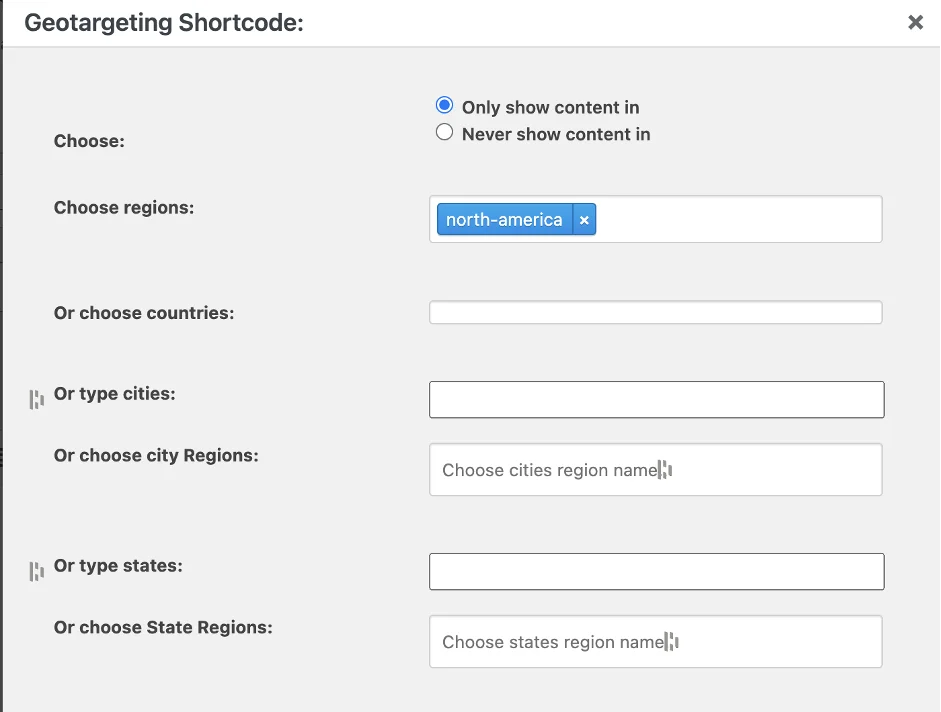Screen dimensions: 941x712
Task: Focus the 'Or type cities' text input
Action: [657, 400]
